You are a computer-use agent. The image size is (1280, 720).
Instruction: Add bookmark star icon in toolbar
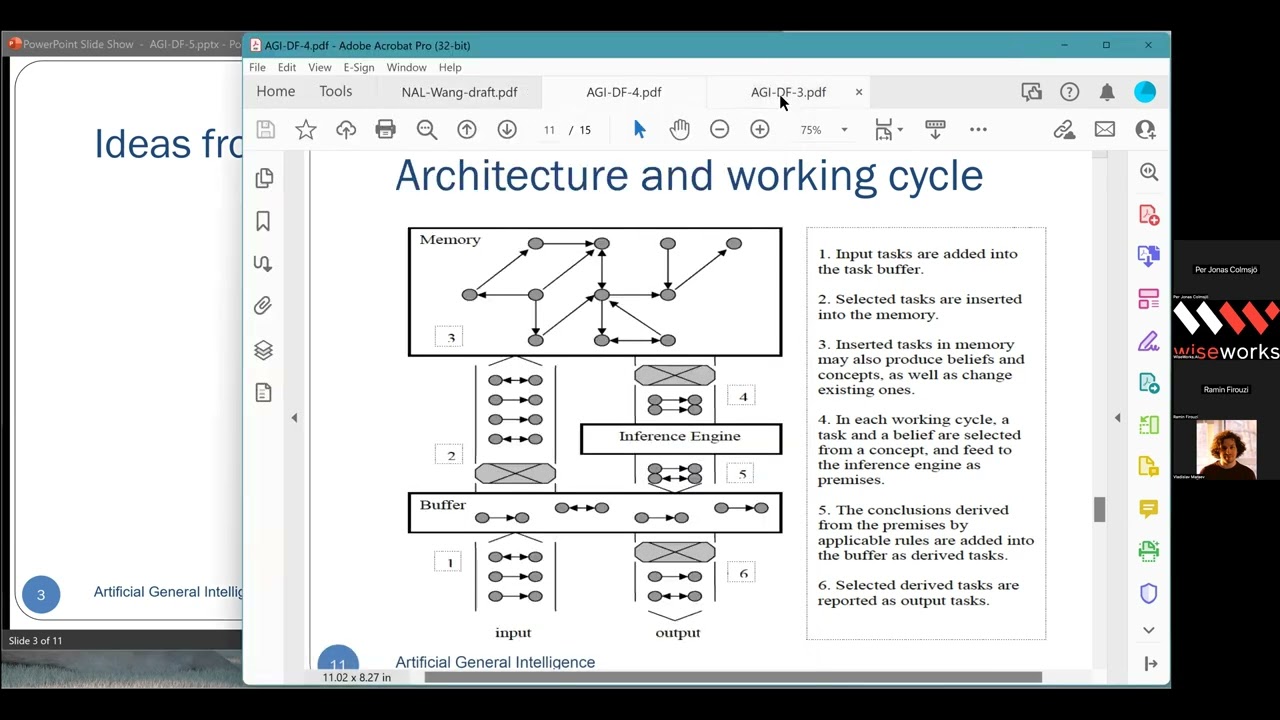[x=306, y=129]
